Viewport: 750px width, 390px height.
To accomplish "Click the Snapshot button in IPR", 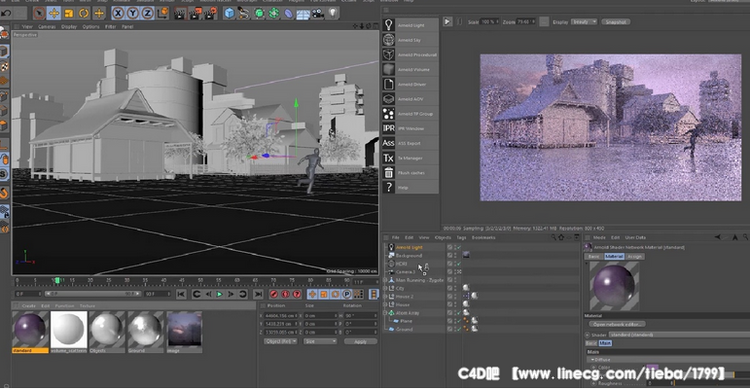I will [x=616, y=22].
